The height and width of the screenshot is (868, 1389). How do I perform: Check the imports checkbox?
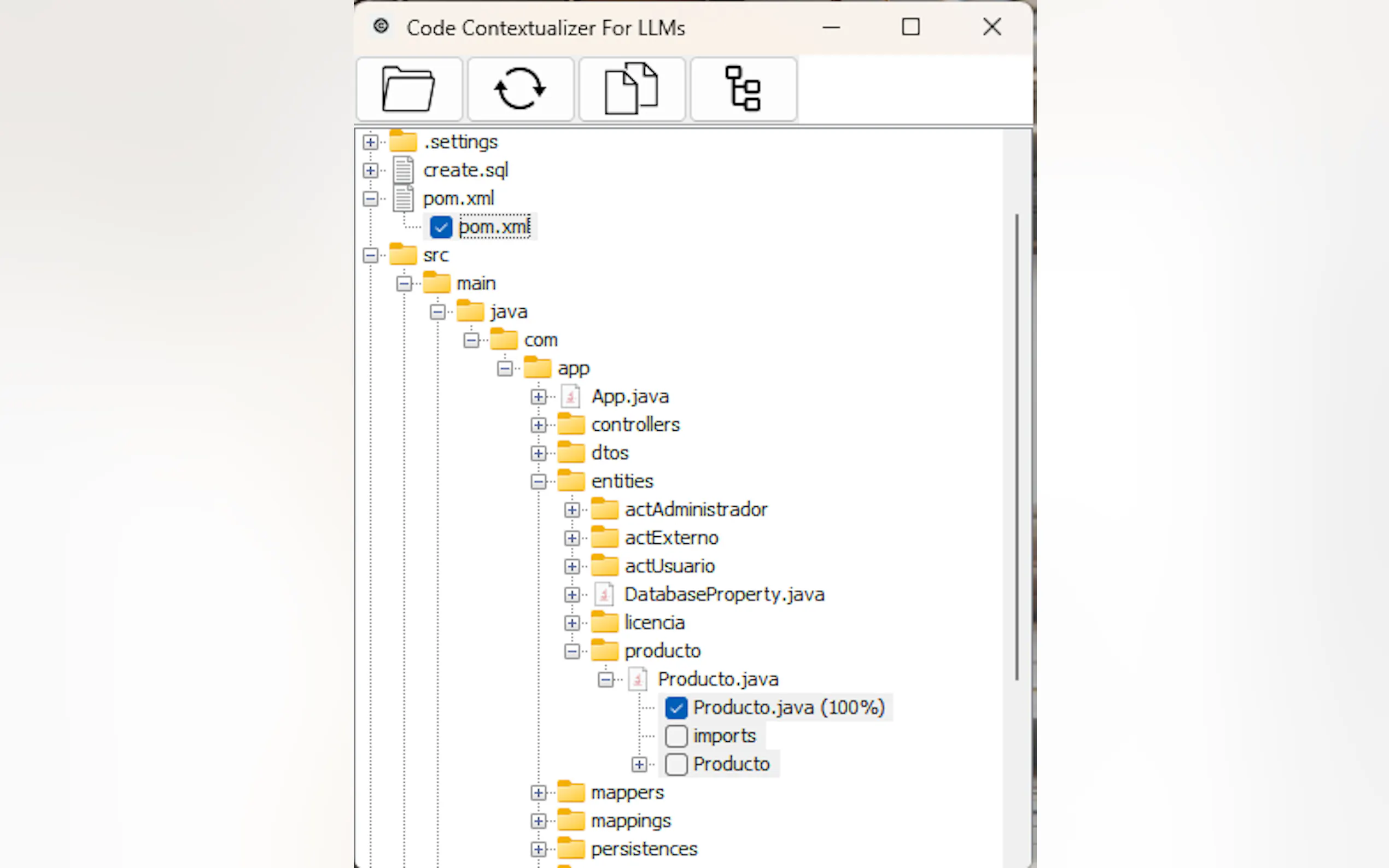pos(676,736)
